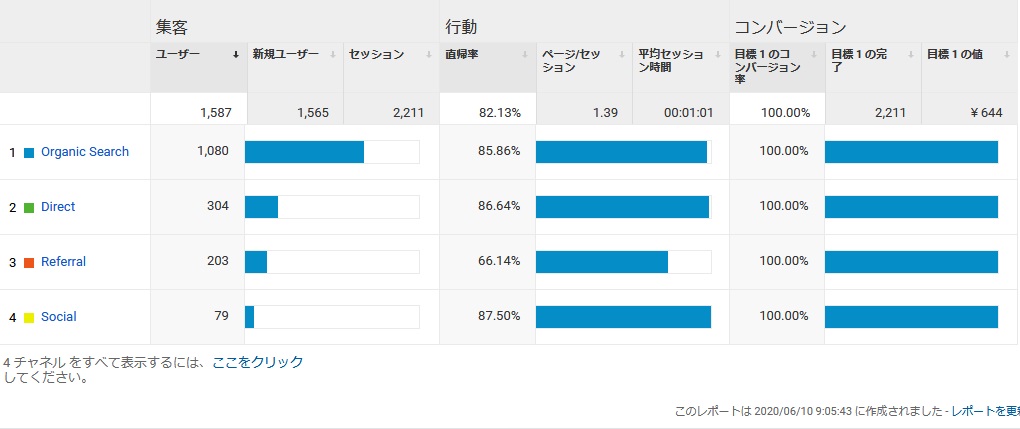Click the yellow Social color square
Image resolution: width=1020 pixels, height=429 pixels.
coord(29,318)
